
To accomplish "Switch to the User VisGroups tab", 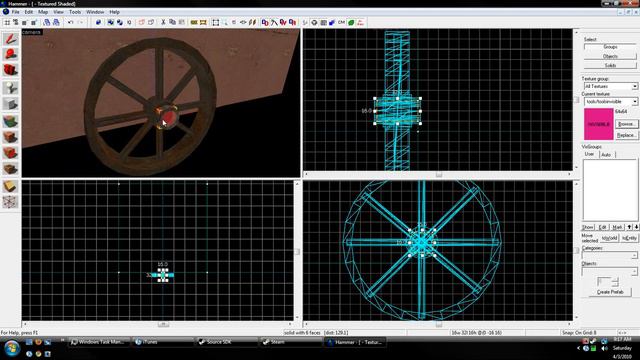I will click(589, 154).
